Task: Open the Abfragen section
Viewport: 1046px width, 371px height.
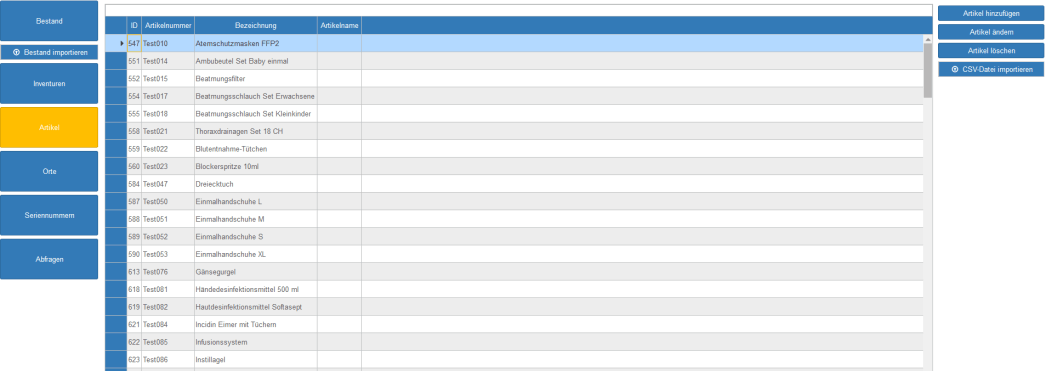Action: pos(49,259)
